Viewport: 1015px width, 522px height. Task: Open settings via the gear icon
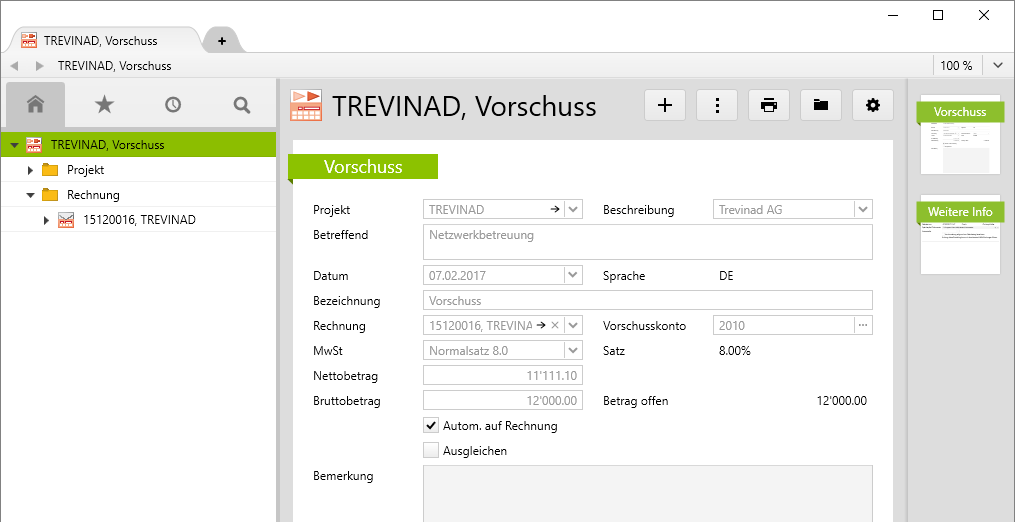[873, 105]
